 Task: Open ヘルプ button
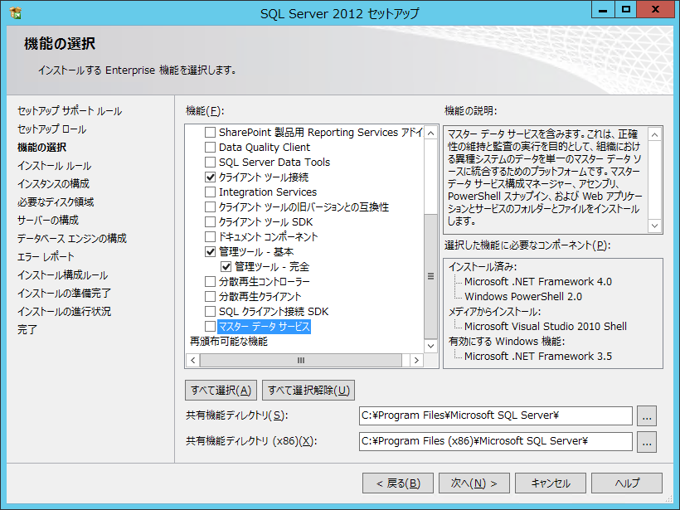(627, 483)
